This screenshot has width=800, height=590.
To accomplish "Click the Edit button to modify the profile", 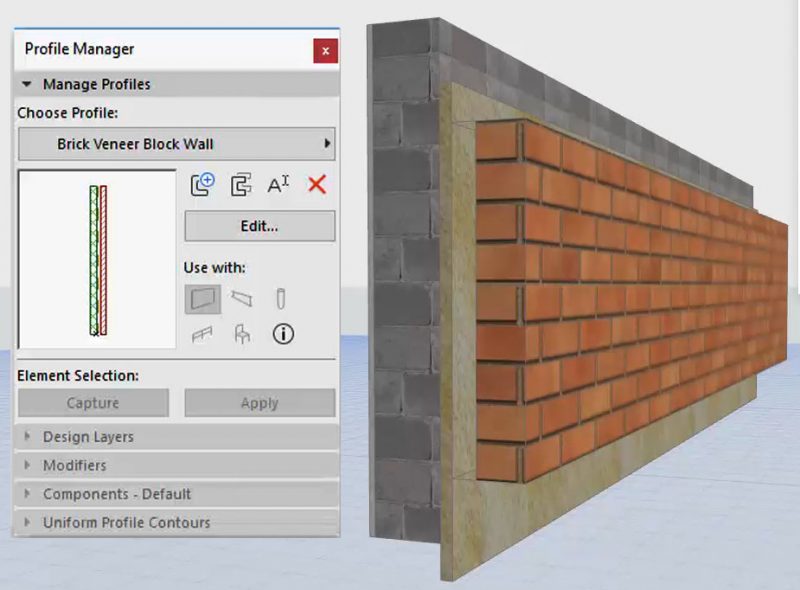I will [x=258, y=226].
